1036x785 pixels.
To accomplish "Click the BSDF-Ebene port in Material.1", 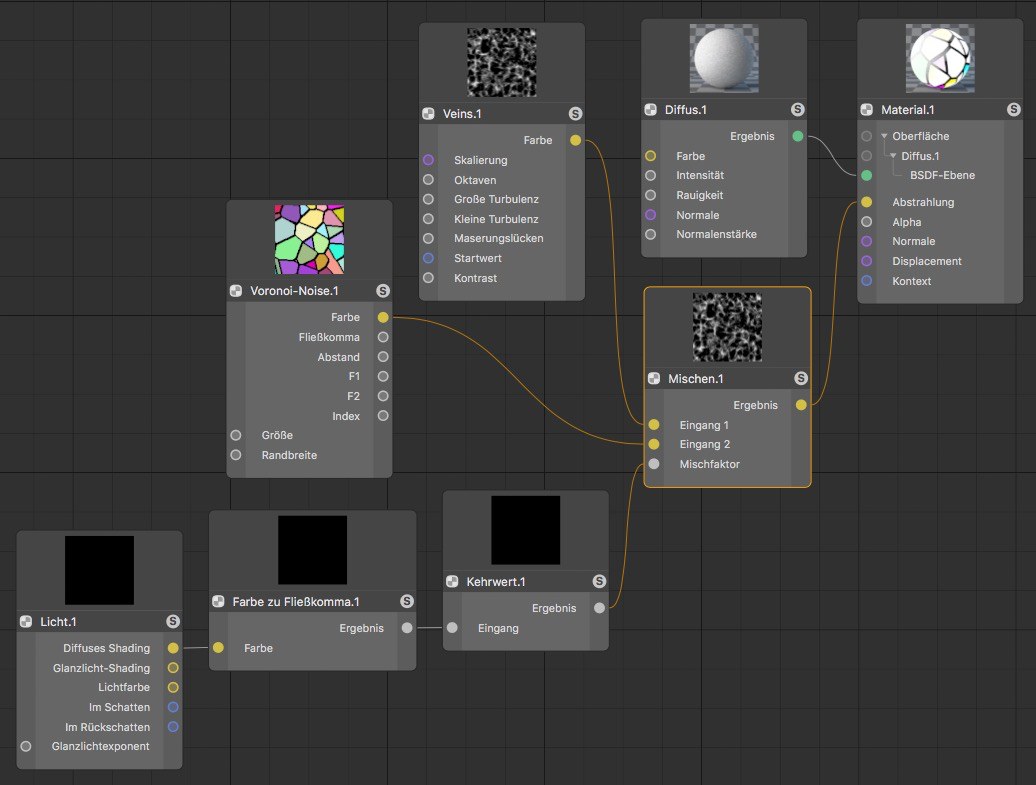I will coord(867,175).
